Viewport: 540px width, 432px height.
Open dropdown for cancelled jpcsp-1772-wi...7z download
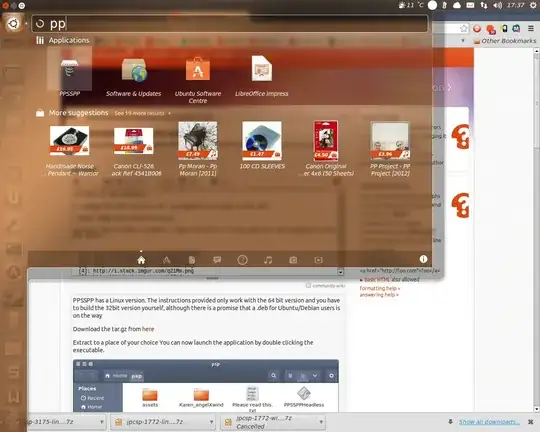(321, 422)
